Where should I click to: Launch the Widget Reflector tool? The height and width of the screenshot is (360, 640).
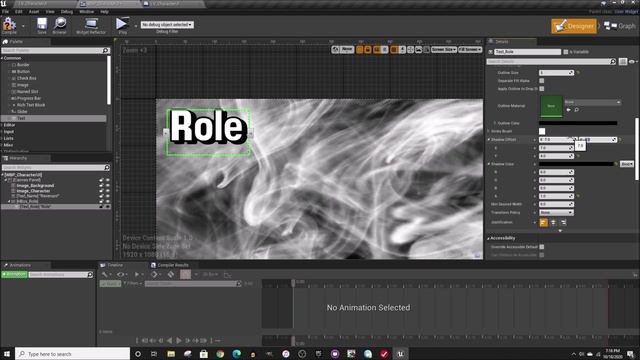[91, 26]
